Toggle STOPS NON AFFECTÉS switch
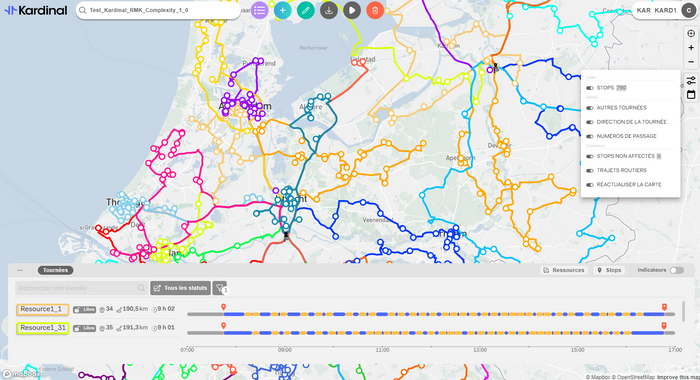 coord(590,157)
